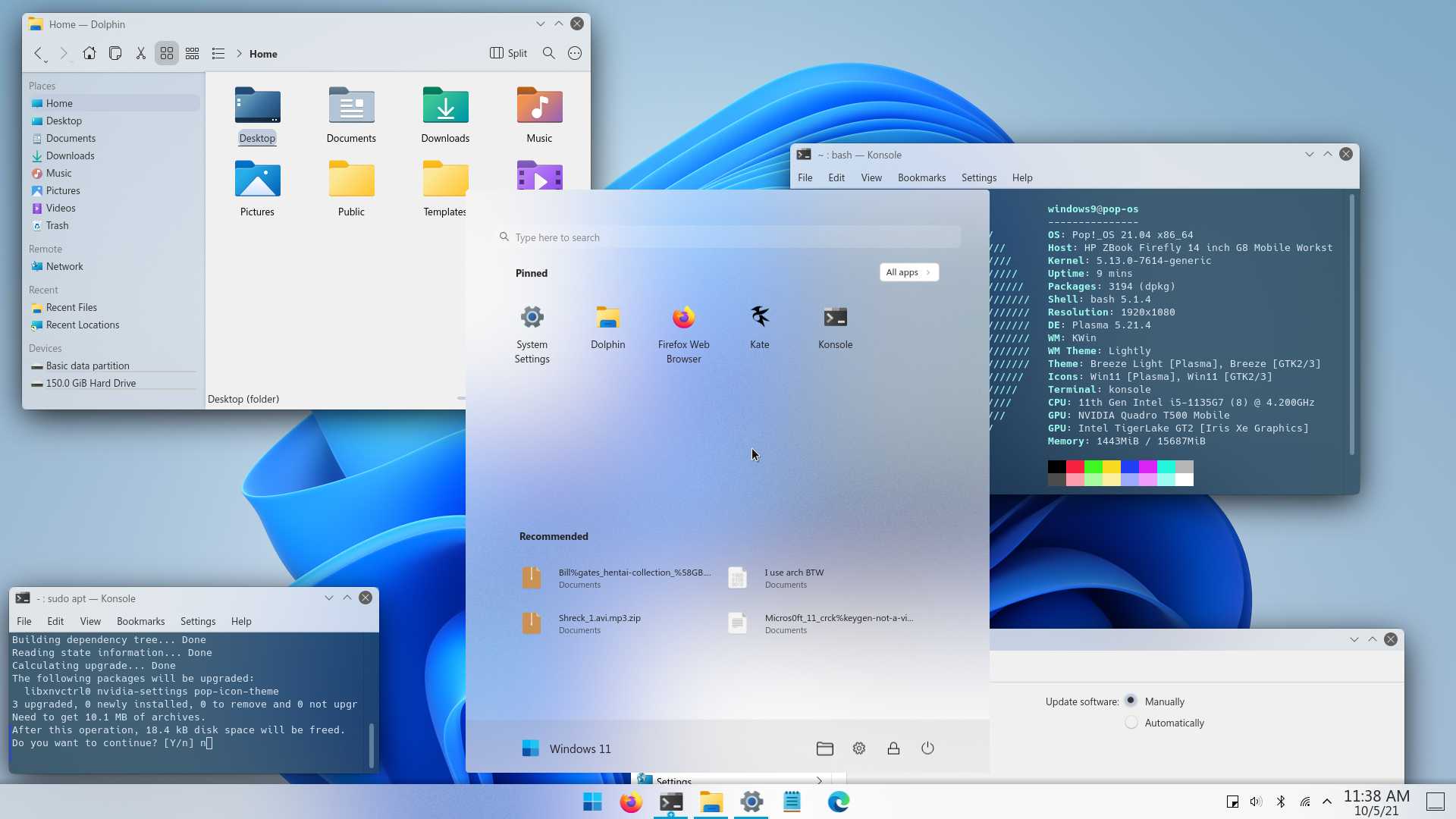This screenshot has width=1456, height=819.
Task: Click the bash Konsole vertical scrollbar
Action: (1351, 325)
